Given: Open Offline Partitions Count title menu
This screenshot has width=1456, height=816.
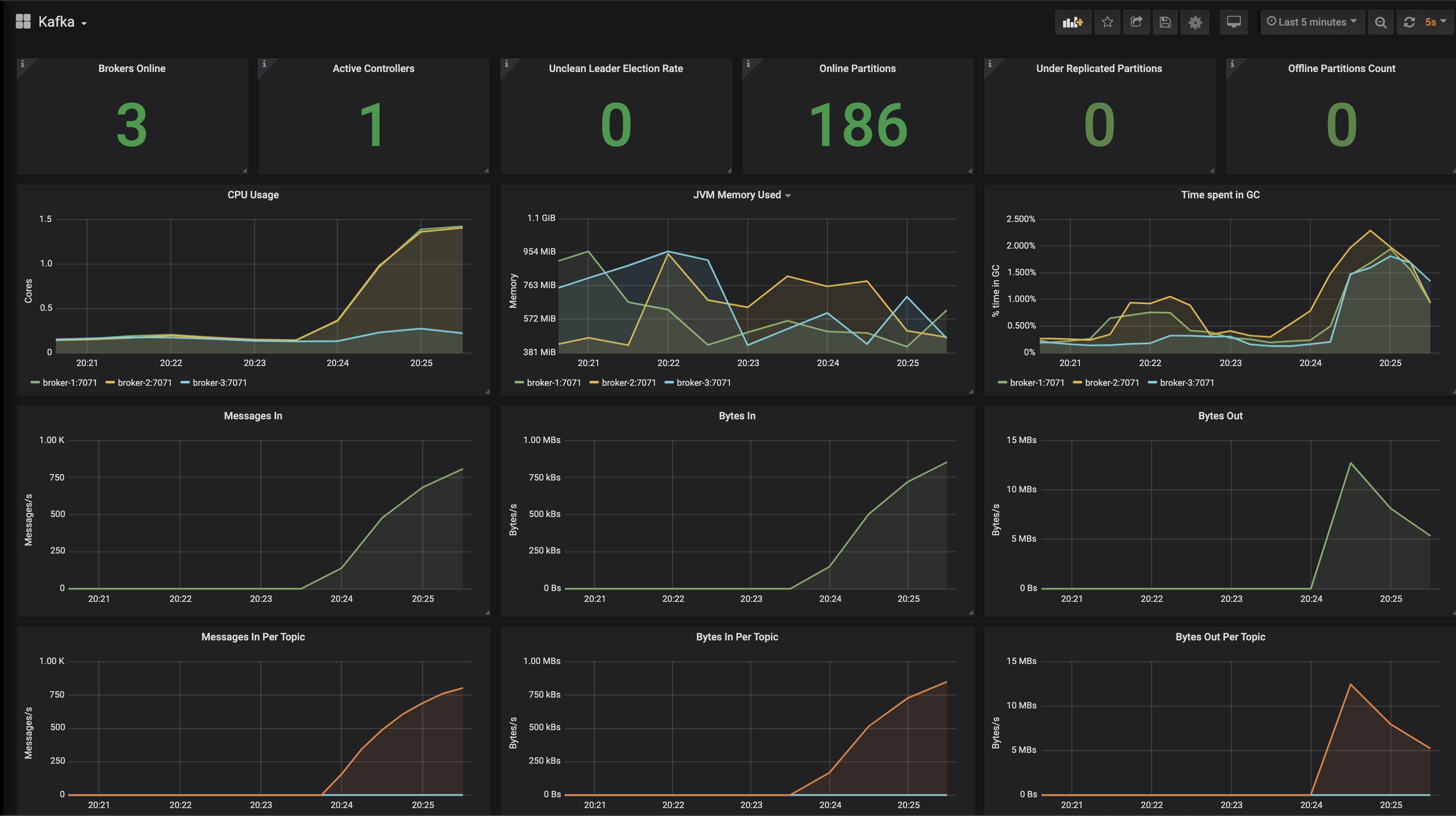Looking at the screenshot, I should pos(1341,69).
